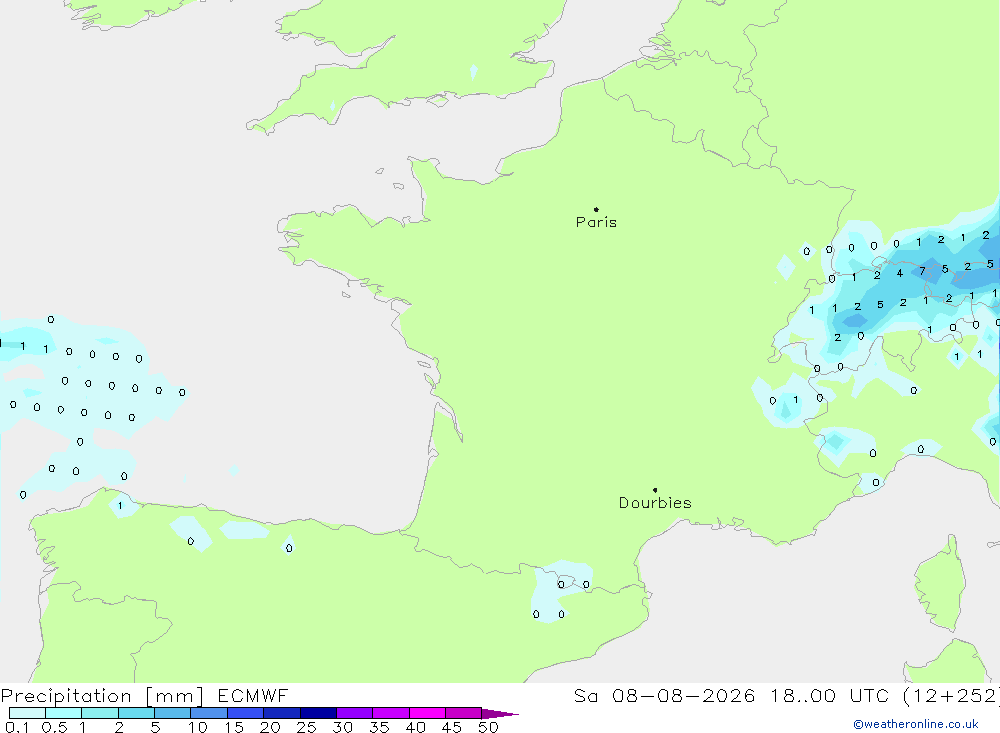
Task: Pick the legend swatch between 35 and 40
Action: click(391, 713)
